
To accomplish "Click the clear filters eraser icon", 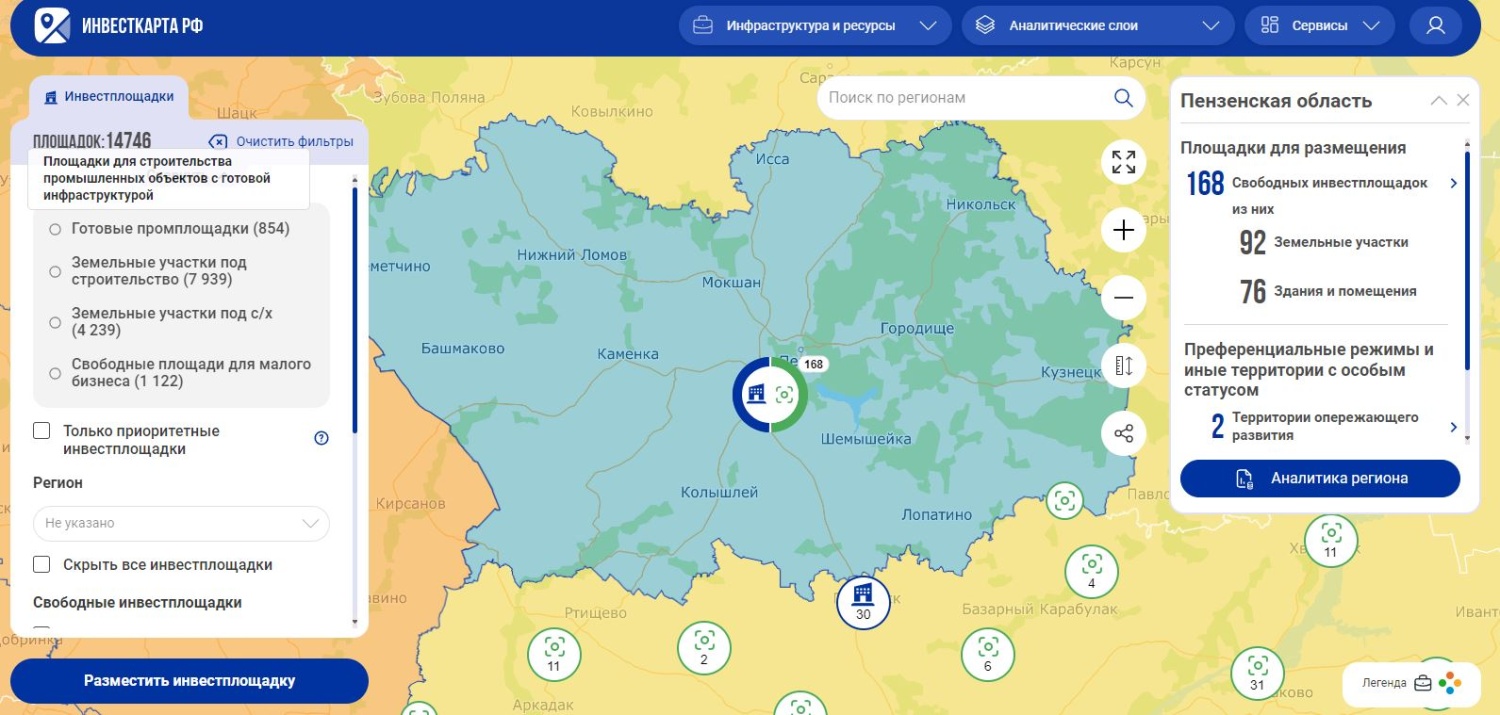I will tap(218, 142).
